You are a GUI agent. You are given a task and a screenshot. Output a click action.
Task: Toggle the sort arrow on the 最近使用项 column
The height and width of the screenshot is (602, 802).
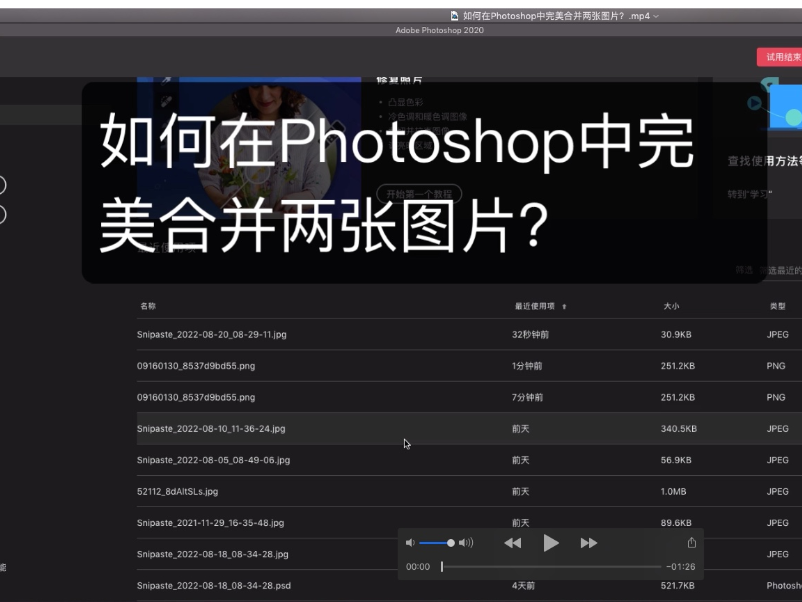566,306
